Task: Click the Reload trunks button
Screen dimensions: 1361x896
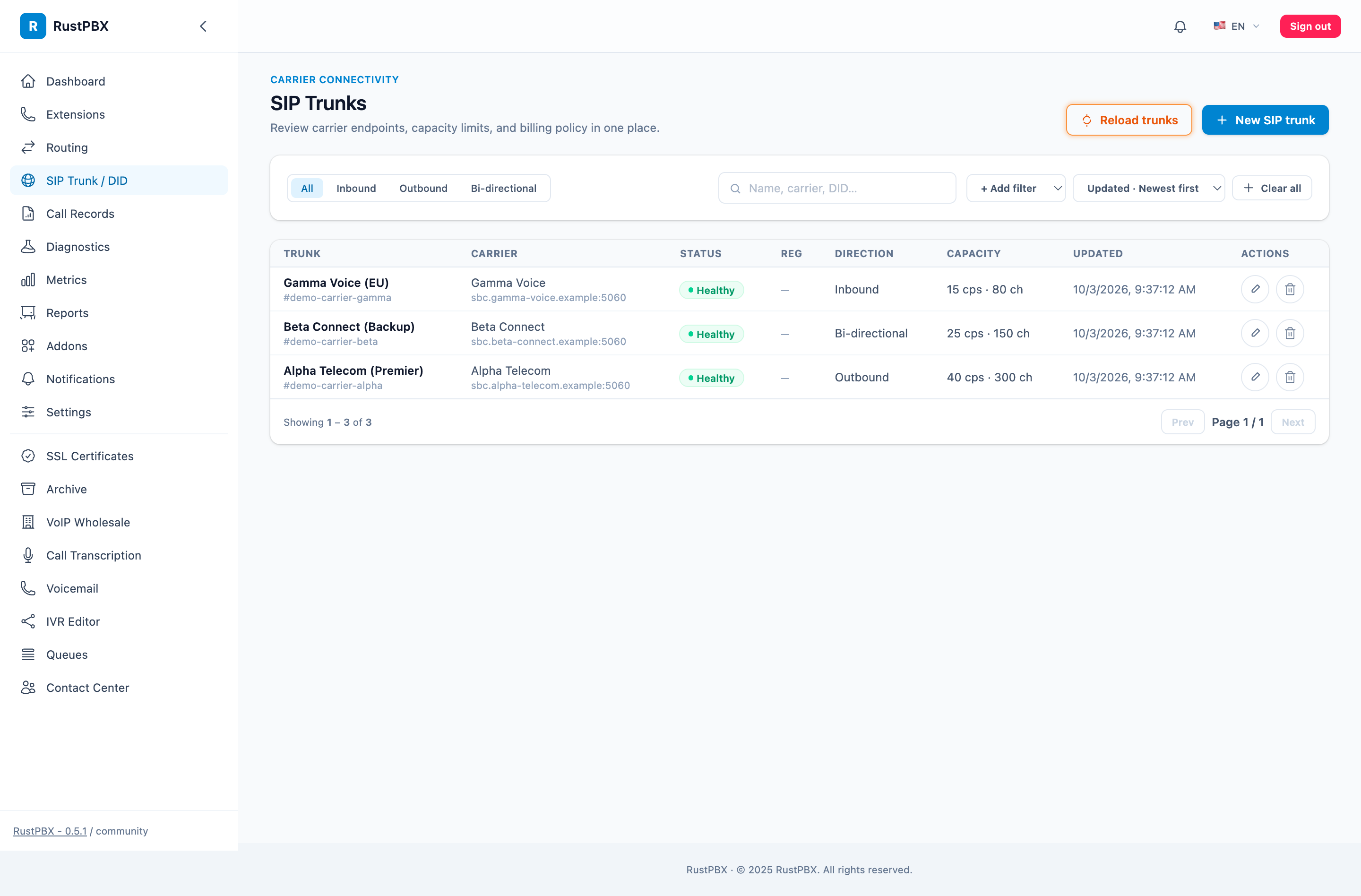Action: [1129, 120]
